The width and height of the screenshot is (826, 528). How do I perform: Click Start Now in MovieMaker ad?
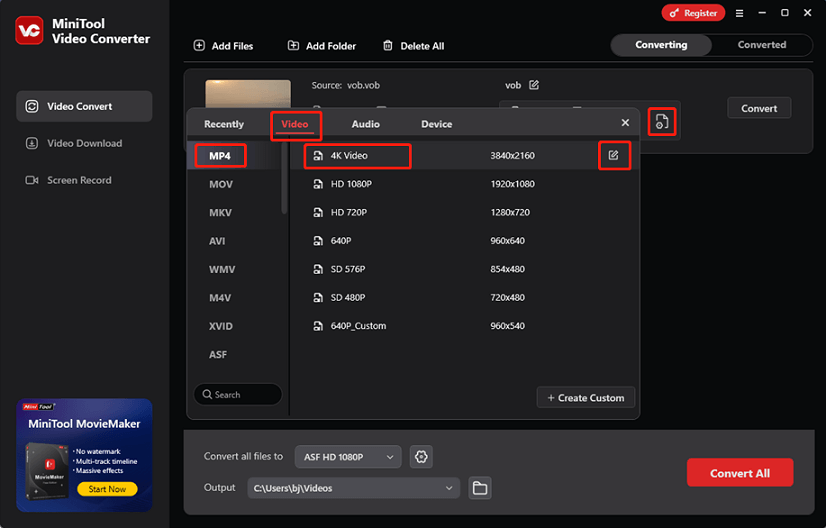(x=107, y=489)
